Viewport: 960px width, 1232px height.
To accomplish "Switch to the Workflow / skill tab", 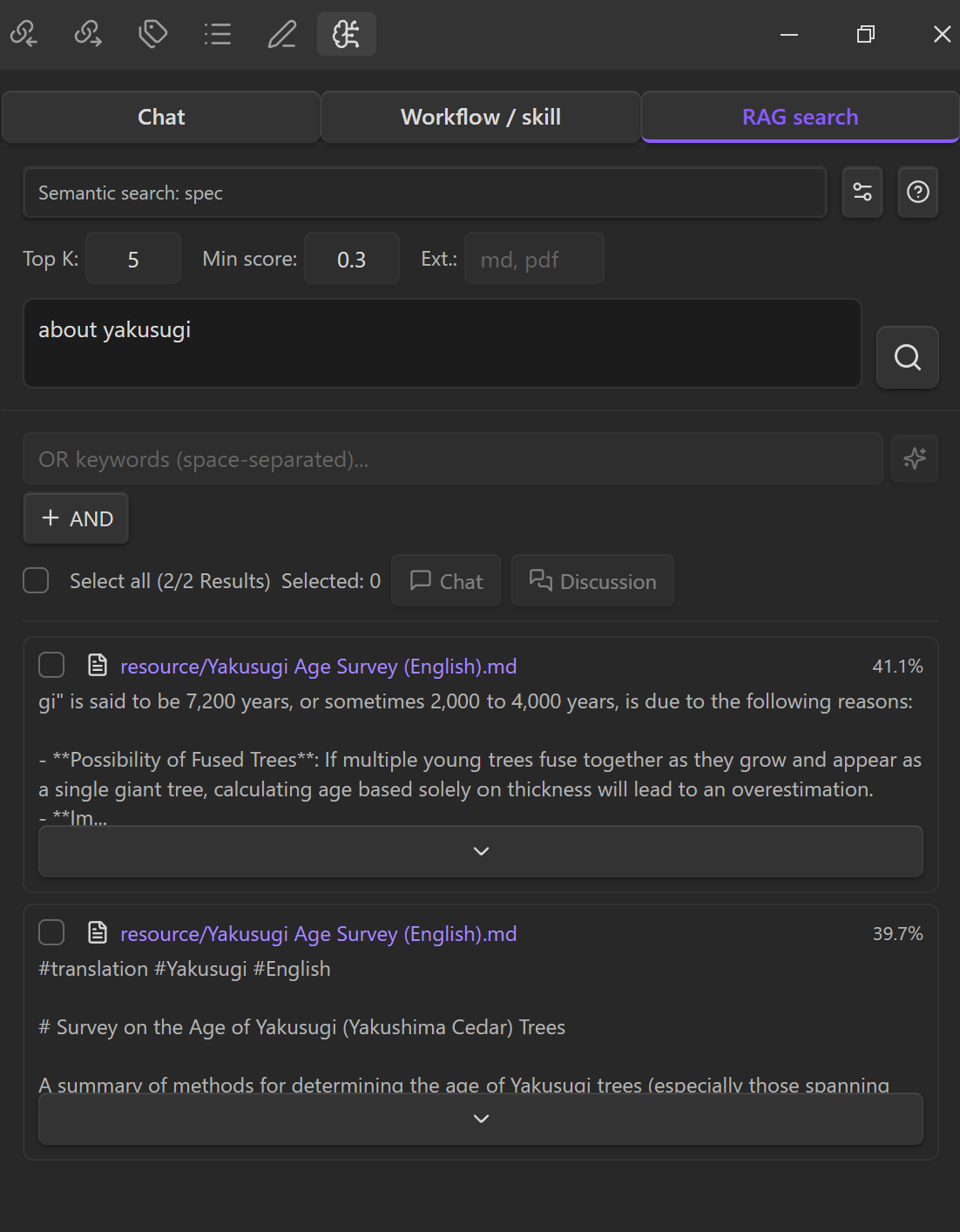I will coord(481,117).
